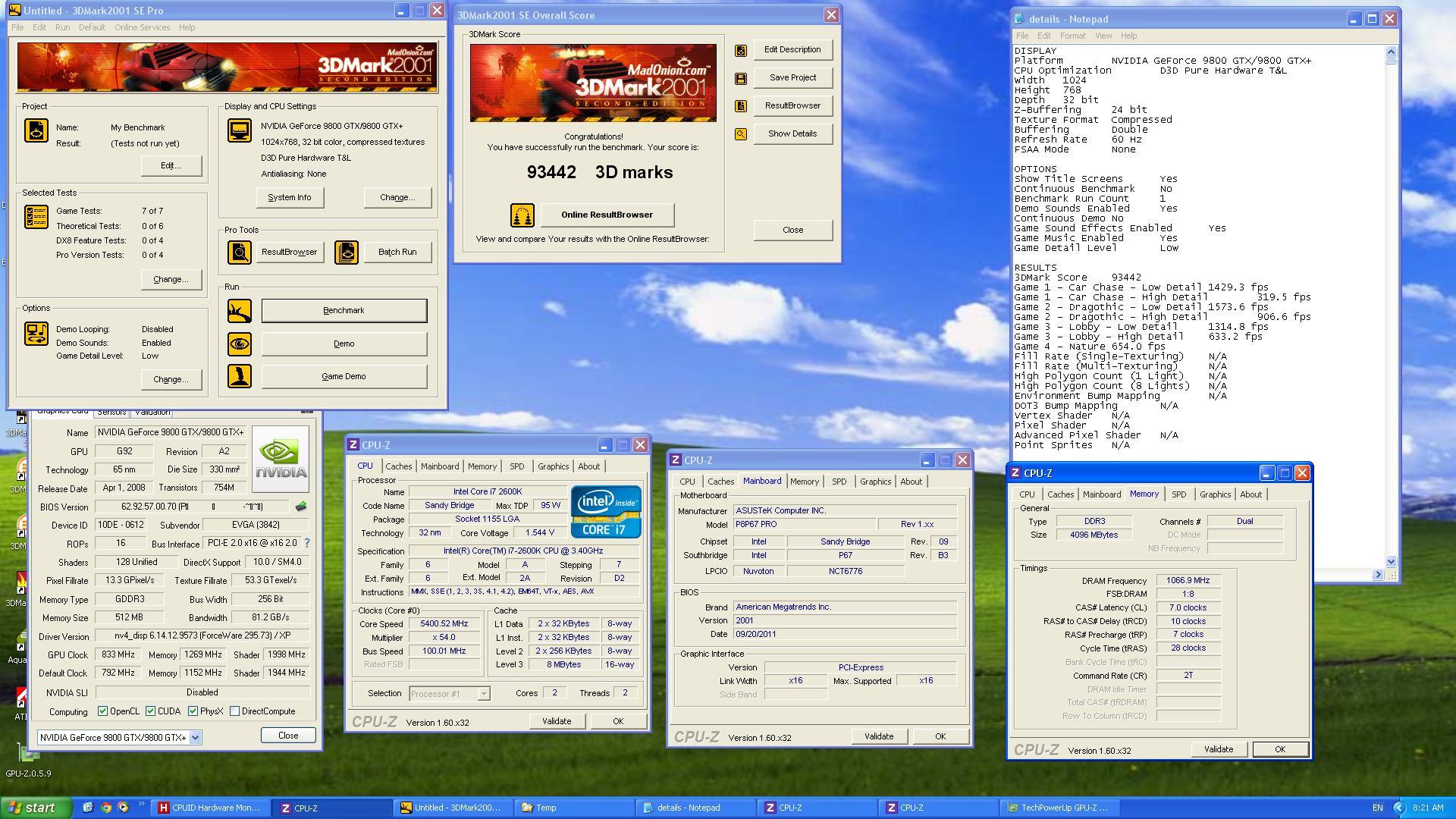
Task: Click Edit... button in Project section
Action: click(171, 165)
